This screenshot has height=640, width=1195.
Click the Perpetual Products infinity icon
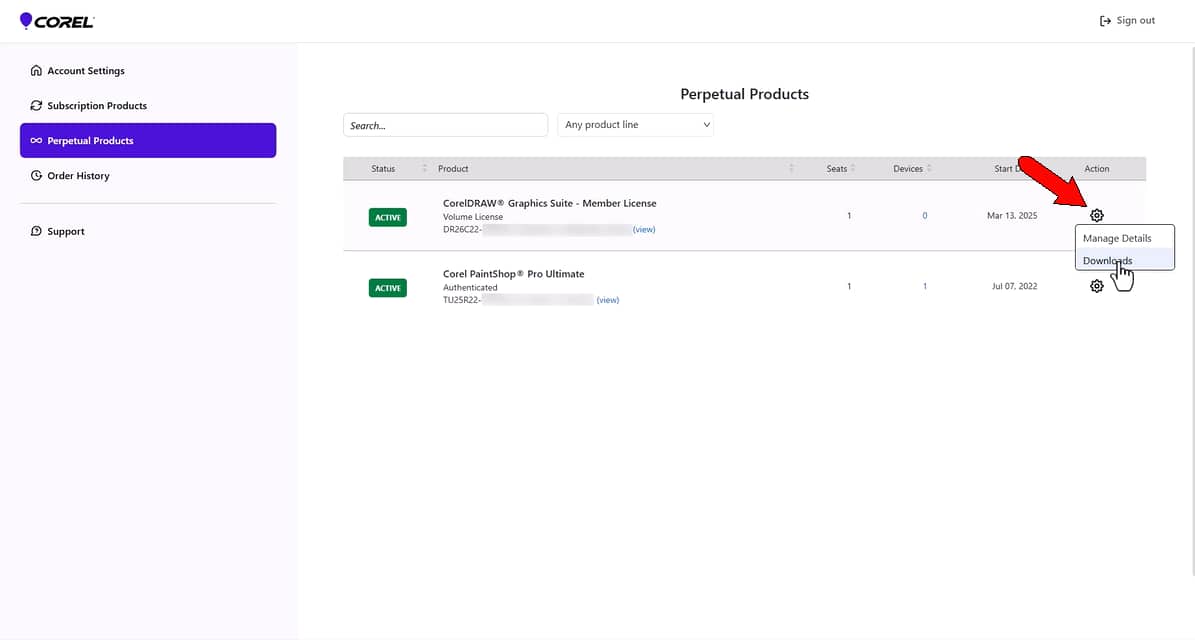(x=36, y=140)
